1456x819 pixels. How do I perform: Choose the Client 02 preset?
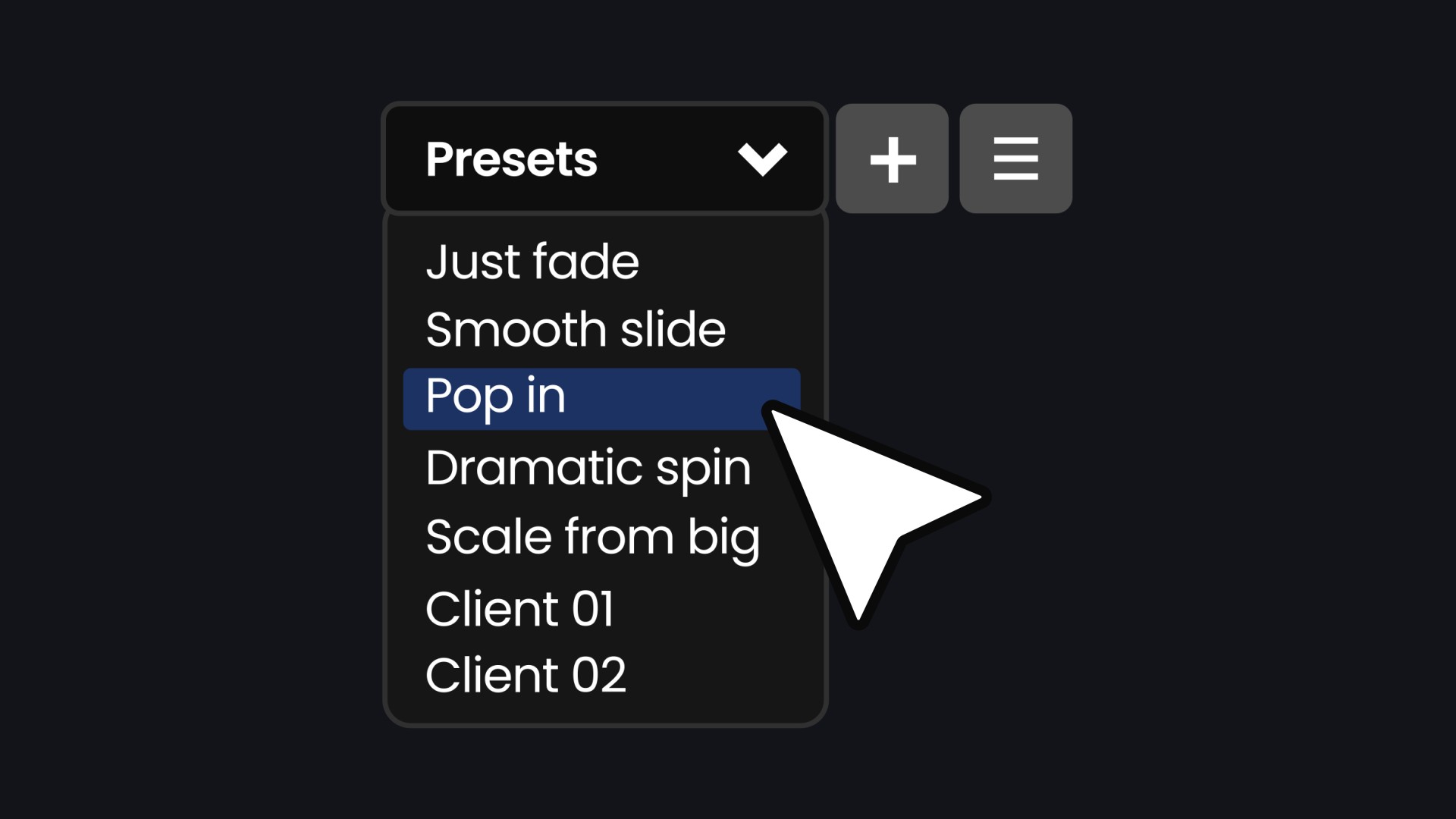pyautogui.click(x=526, y=673)
